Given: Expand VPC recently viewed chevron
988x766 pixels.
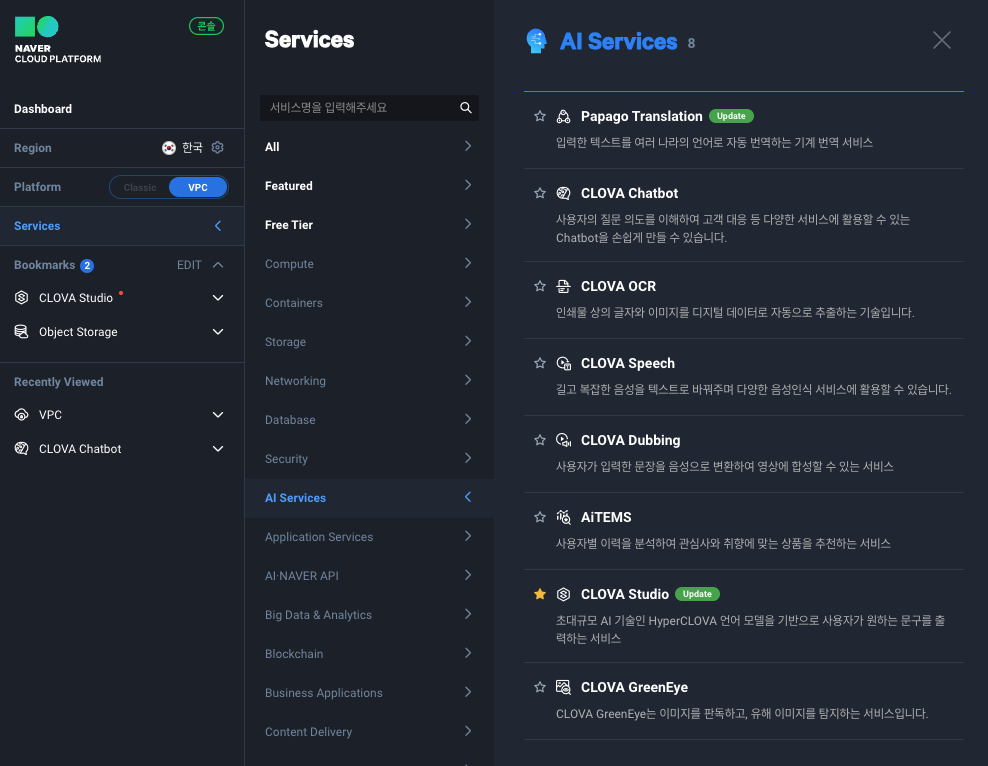Looking at the screenshot, I should pos(218,414).
